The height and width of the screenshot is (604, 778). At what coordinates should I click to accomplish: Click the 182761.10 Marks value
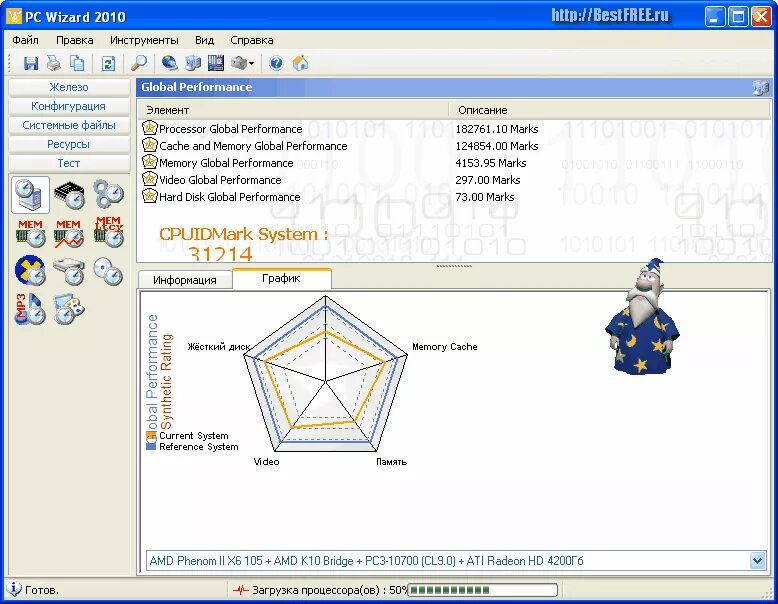pyautogui.click(x=497, y=129)
